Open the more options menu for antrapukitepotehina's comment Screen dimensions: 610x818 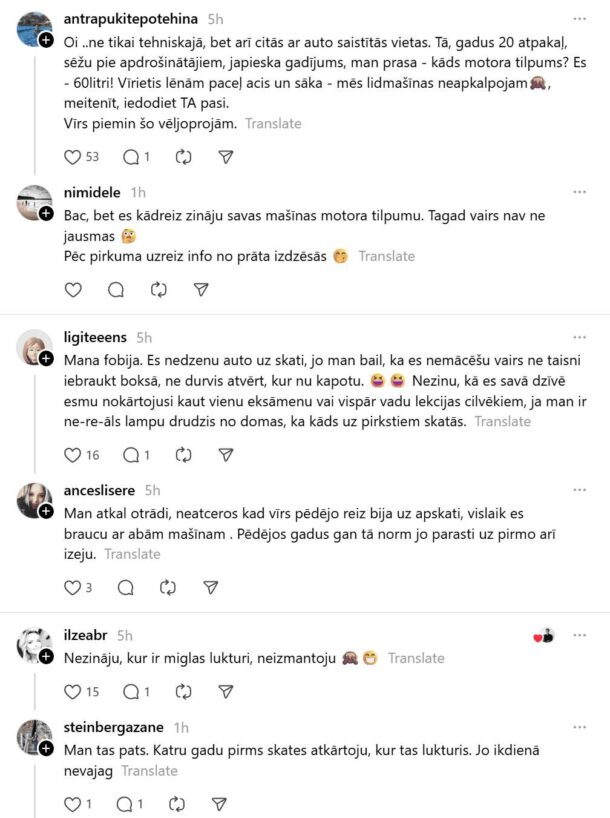pyautogui.click(x=579, y=19)
